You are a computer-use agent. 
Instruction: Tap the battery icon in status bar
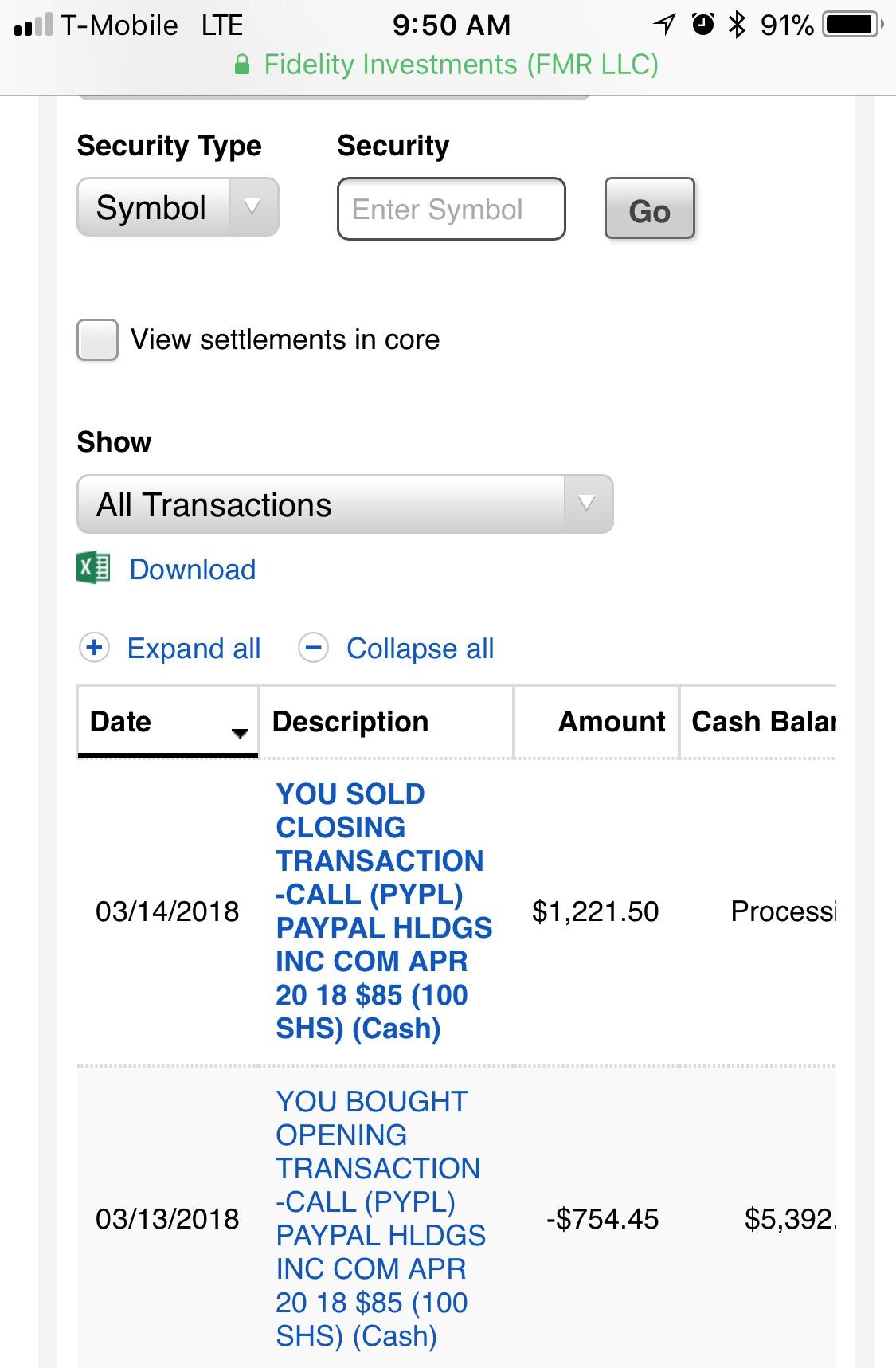click(x=852, y=25)
